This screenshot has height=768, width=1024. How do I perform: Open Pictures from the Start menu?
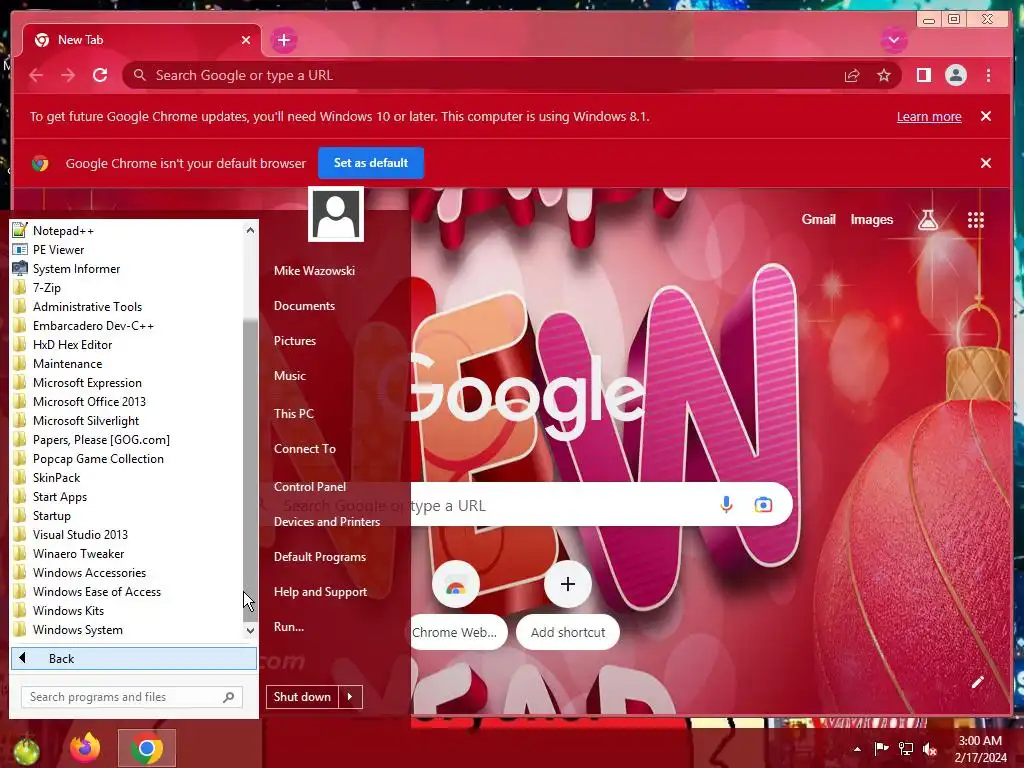(x=295, y=341)
